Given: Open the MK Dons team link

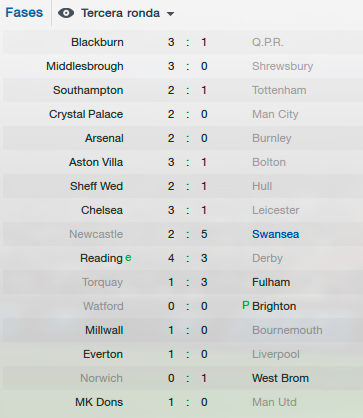Looking at the screenshot, I should pos(99,402).
